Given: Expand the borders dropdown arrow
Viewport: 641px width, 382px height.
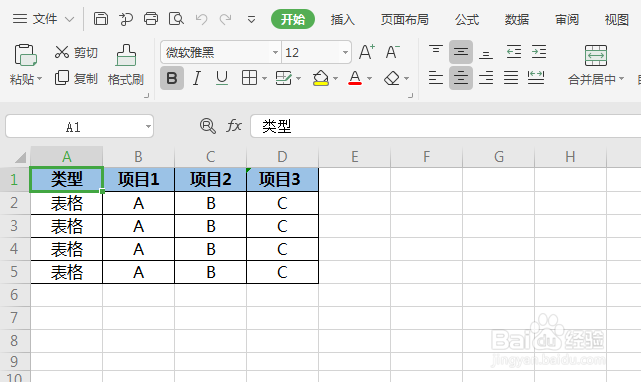Looking at the screenshot, I should click(x=264, y=79).
